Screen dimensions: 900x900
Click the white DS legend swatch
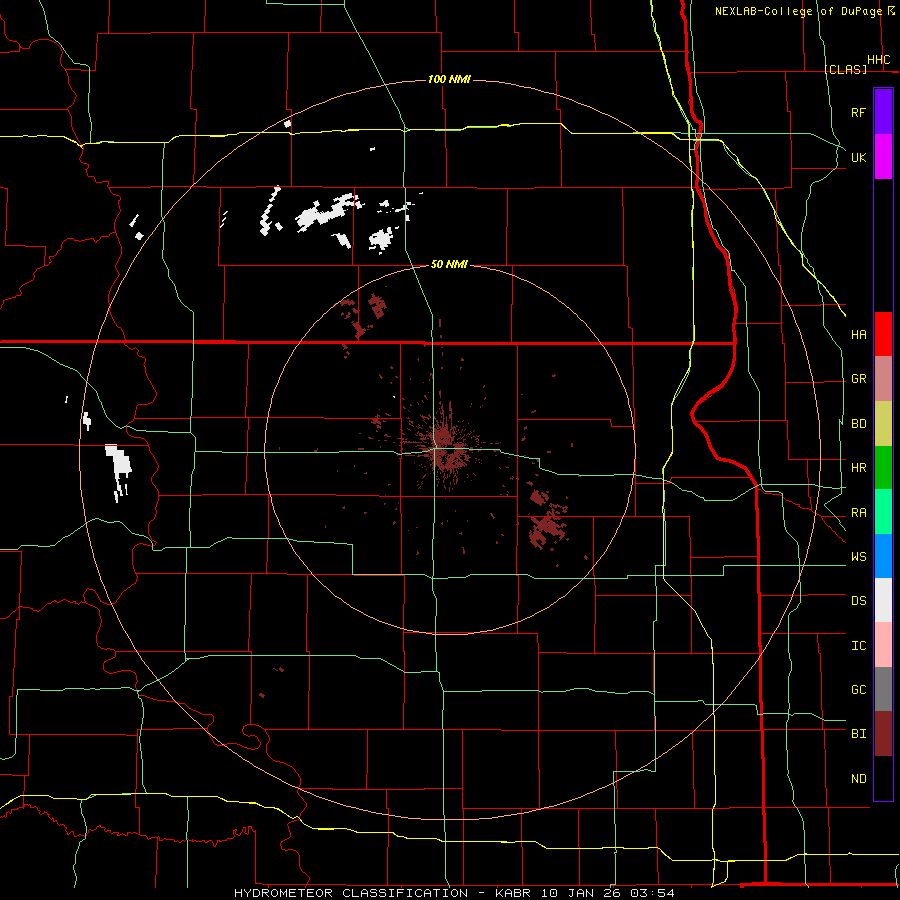[883, 600]
